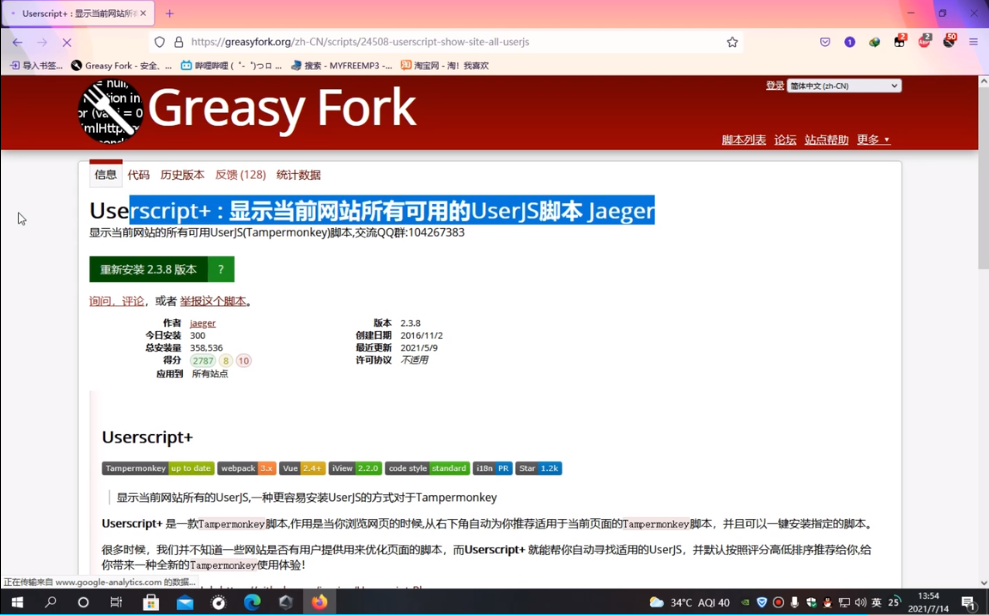Viewport: 989px width, 615px height.
Task: Click the volume speaker tray icon
Action: tap(860, 602)
